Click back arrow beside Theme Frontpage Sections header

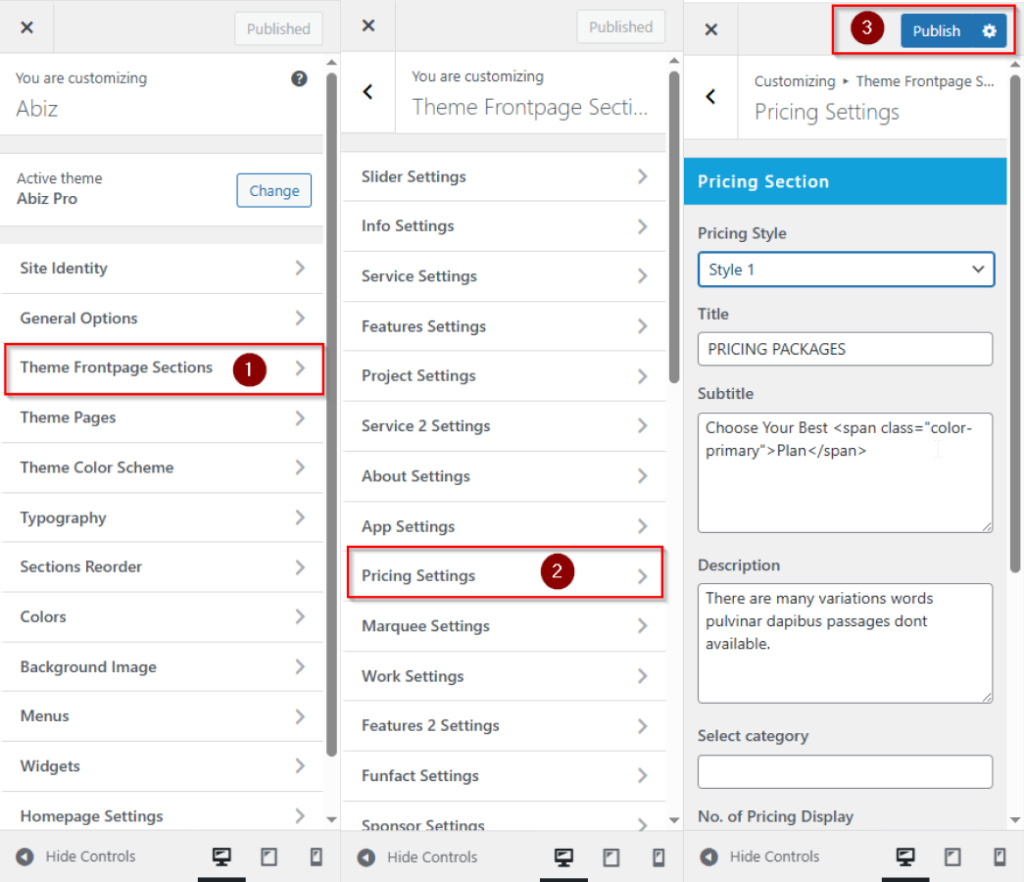coord(368,92)
